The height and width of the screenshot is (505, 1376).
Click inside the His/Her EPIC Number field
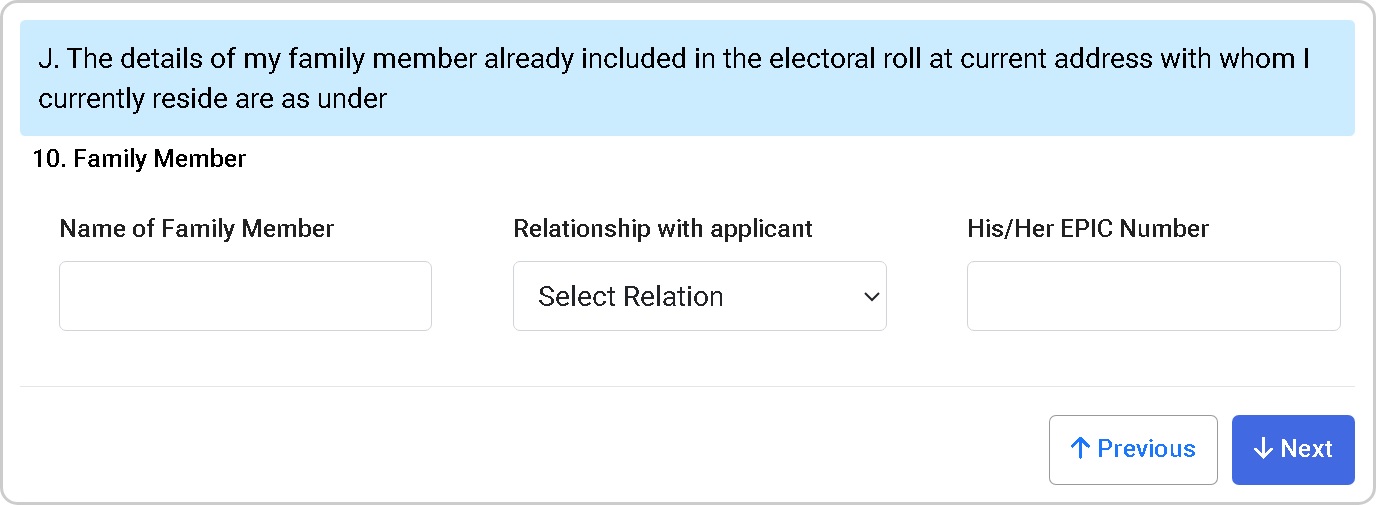[1153, 296]
